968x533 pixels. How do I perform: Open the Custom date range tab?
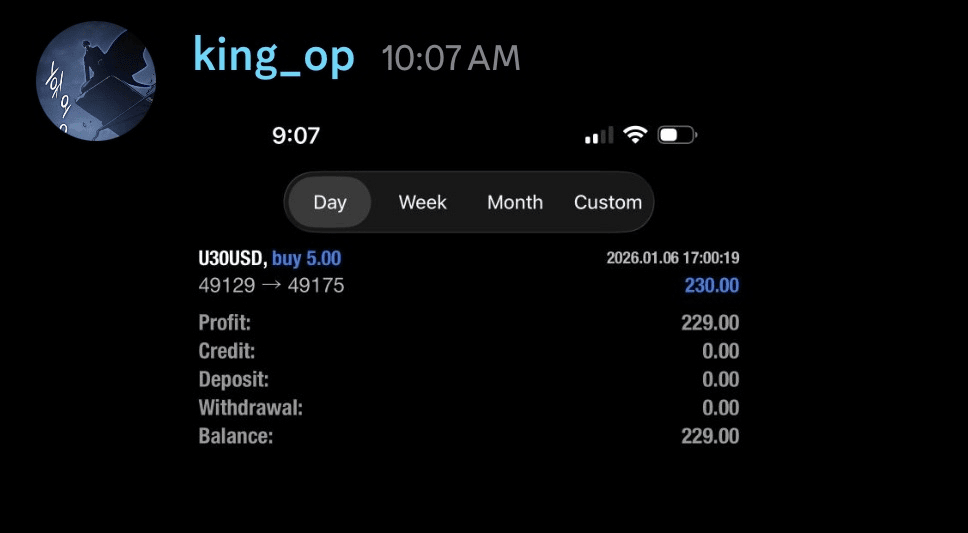coord(607,202)
